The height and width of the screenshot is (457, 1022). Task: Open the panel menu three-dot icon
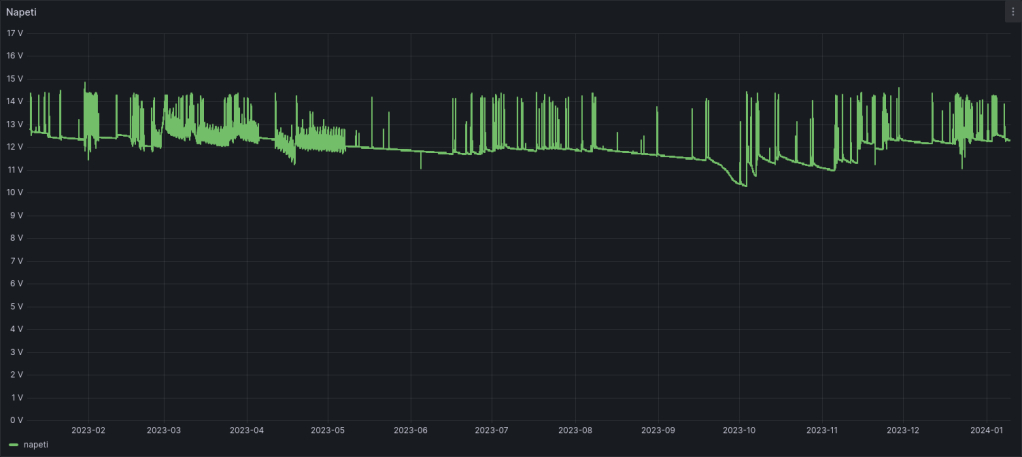[1013, 11]
